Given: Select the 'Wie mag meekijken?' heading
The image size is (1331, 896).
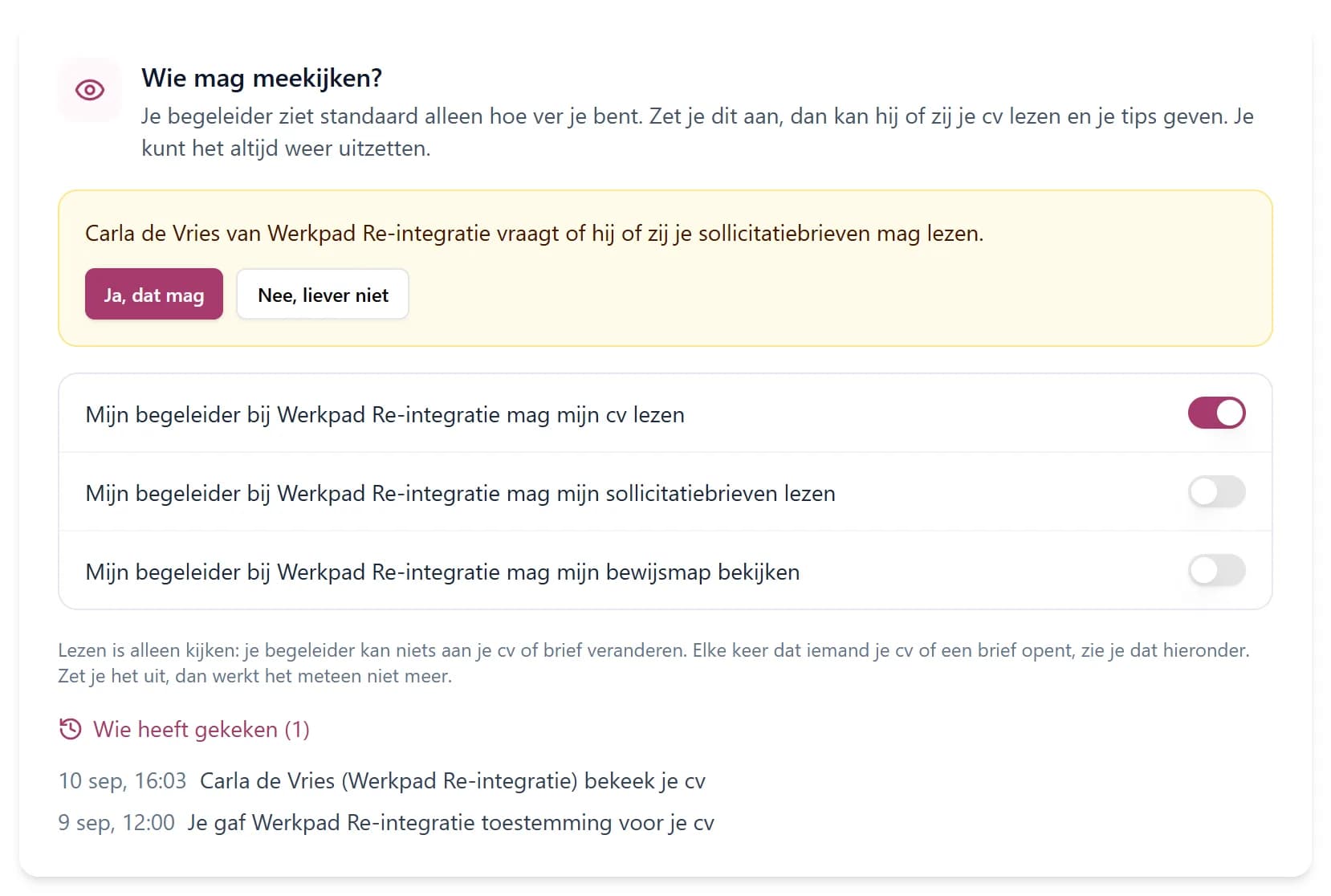Looking at the screenshot, I should 262,78.
